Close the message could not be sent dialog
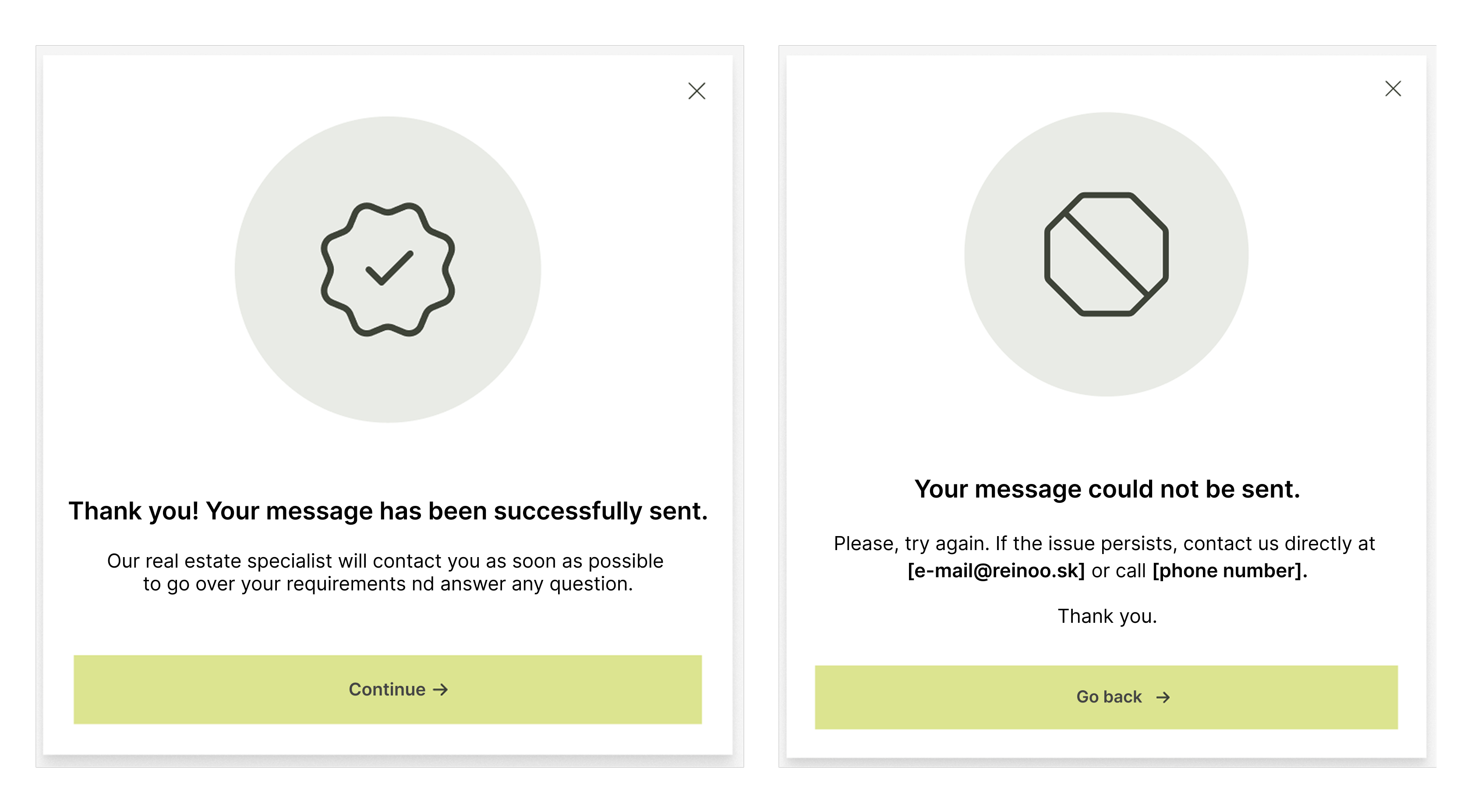1471x812 pixels. pyautogui.click(x=1393, y=88)
